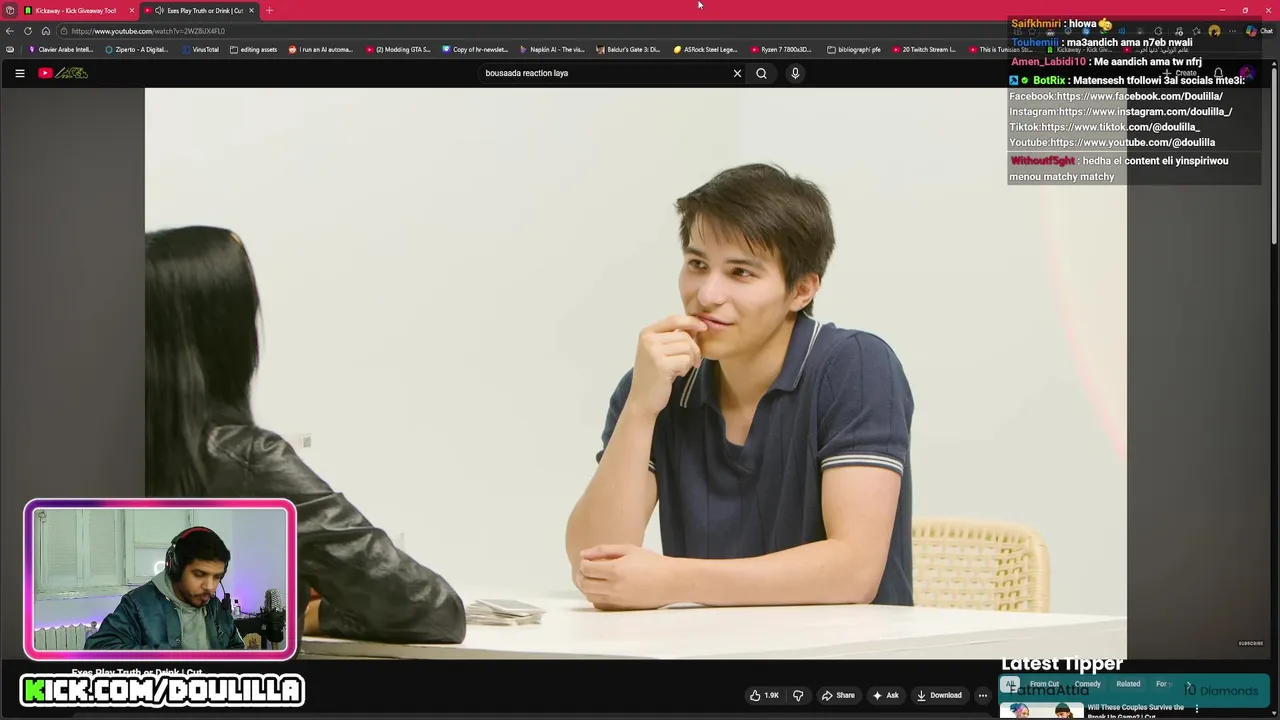Open Copy of hr-newslet... bookmark
The height and width of the screenshot is (720, 1280).
point(475,49)
